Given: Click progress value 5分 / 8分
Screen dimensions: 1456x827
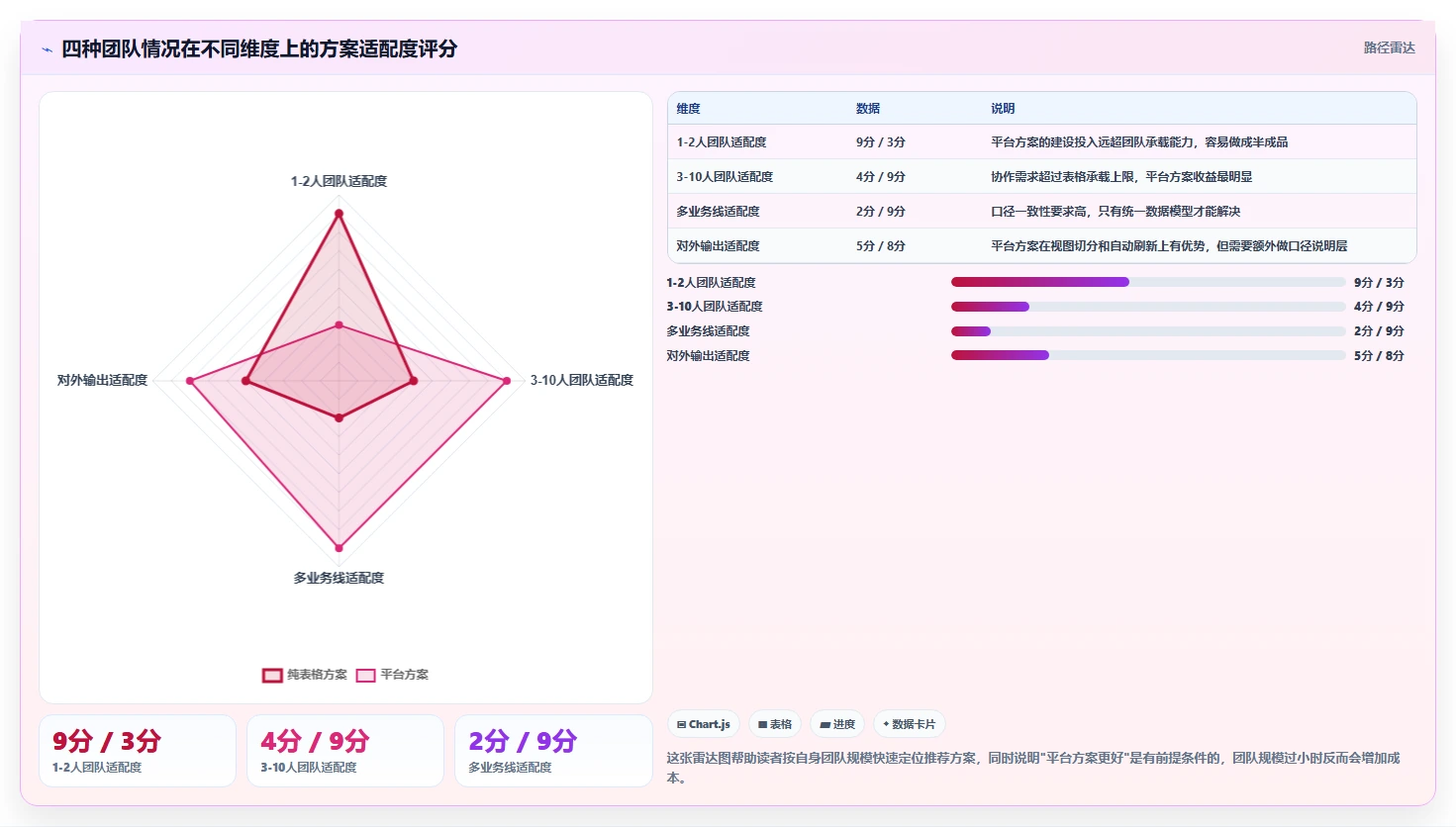Looking at the screenshot, I should tap(1379, 356).
